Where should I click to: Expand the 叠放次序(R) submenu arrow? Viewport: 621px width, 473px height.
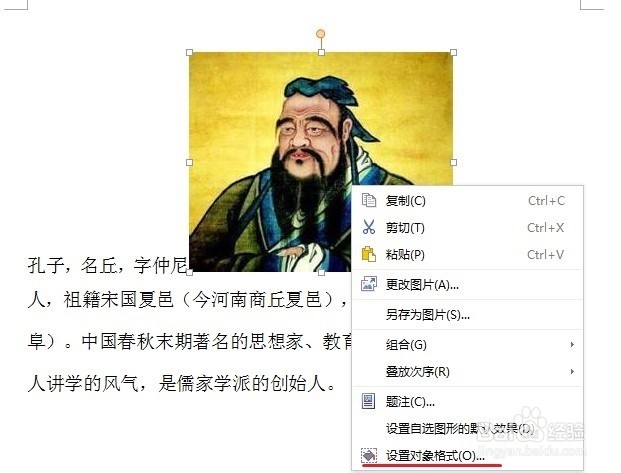tap(572, 372)
